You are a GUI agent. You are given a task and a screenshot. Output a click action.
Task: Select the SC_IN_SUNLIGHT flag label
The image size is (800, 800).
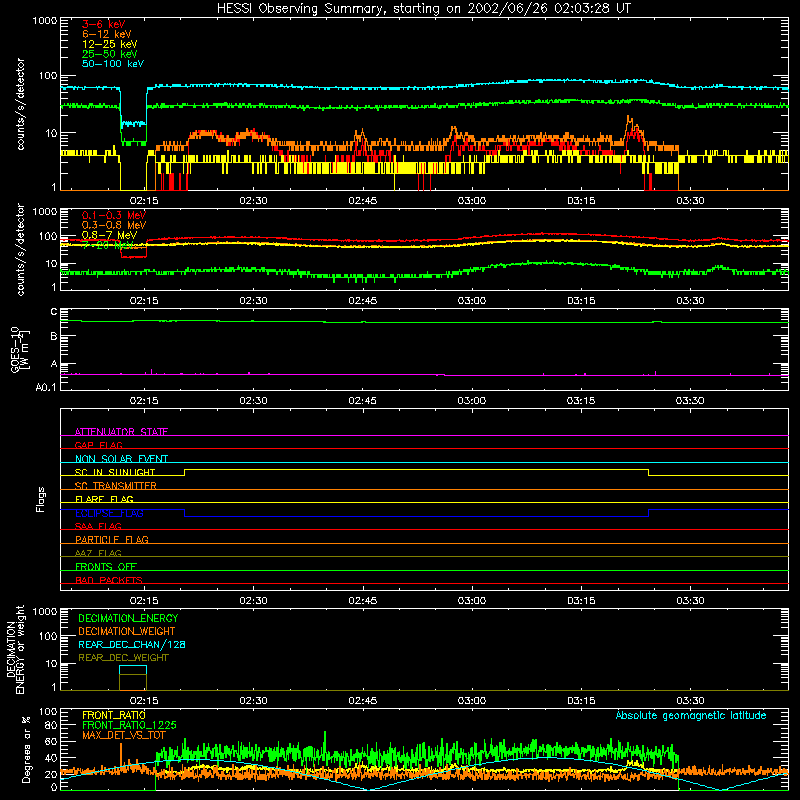115,472
